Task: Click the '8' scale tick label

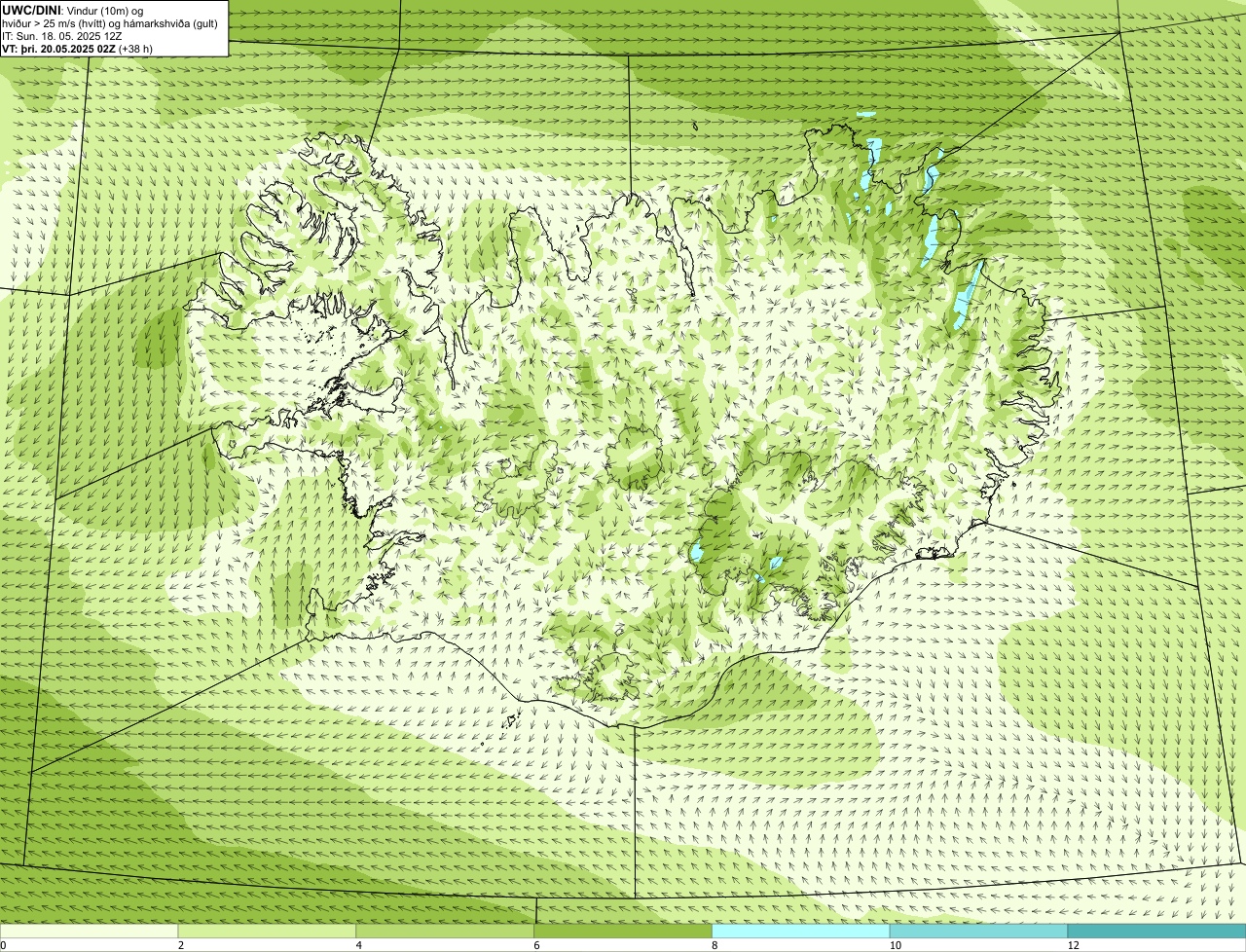Action: [715, 945]
